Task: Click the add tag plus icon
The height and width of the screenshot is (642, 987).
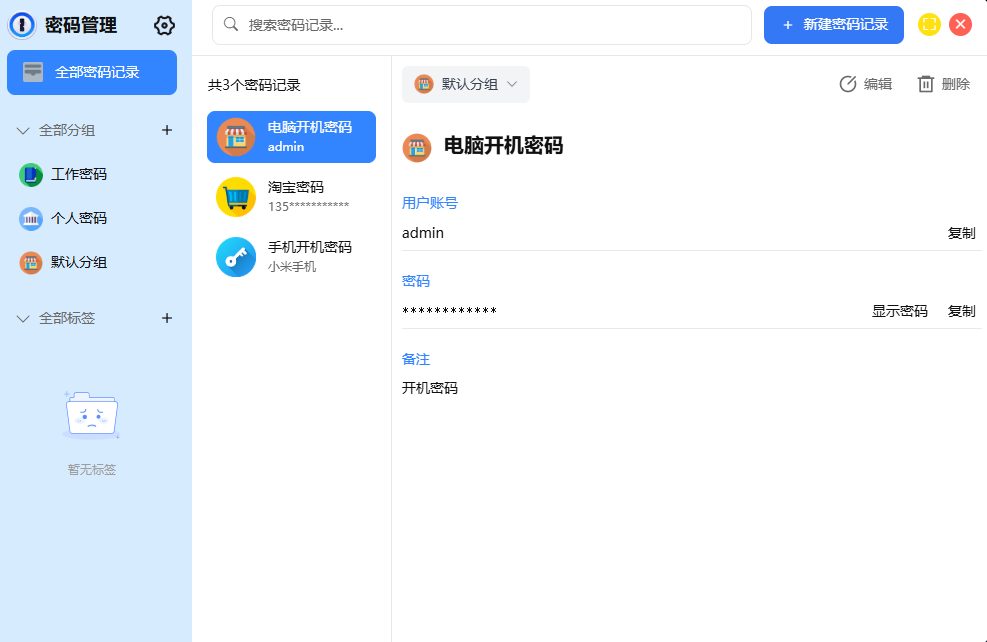Action: [167, 318]
